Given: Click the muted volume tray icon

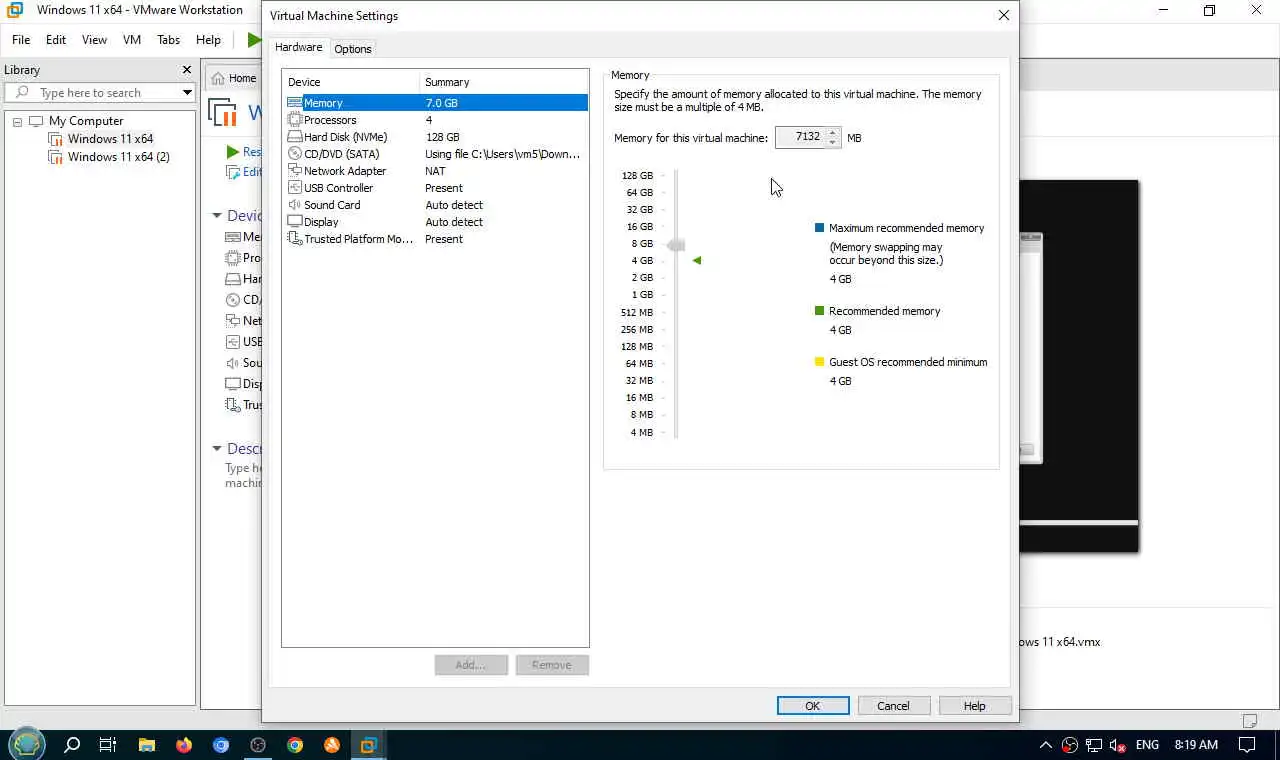Looking at the screenshot, I should [1119, 745].
